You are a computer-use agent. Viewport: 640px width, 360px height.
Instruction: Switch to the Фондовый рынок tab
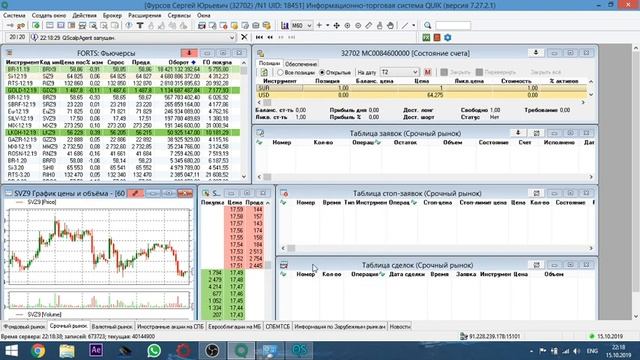[24, 327]
